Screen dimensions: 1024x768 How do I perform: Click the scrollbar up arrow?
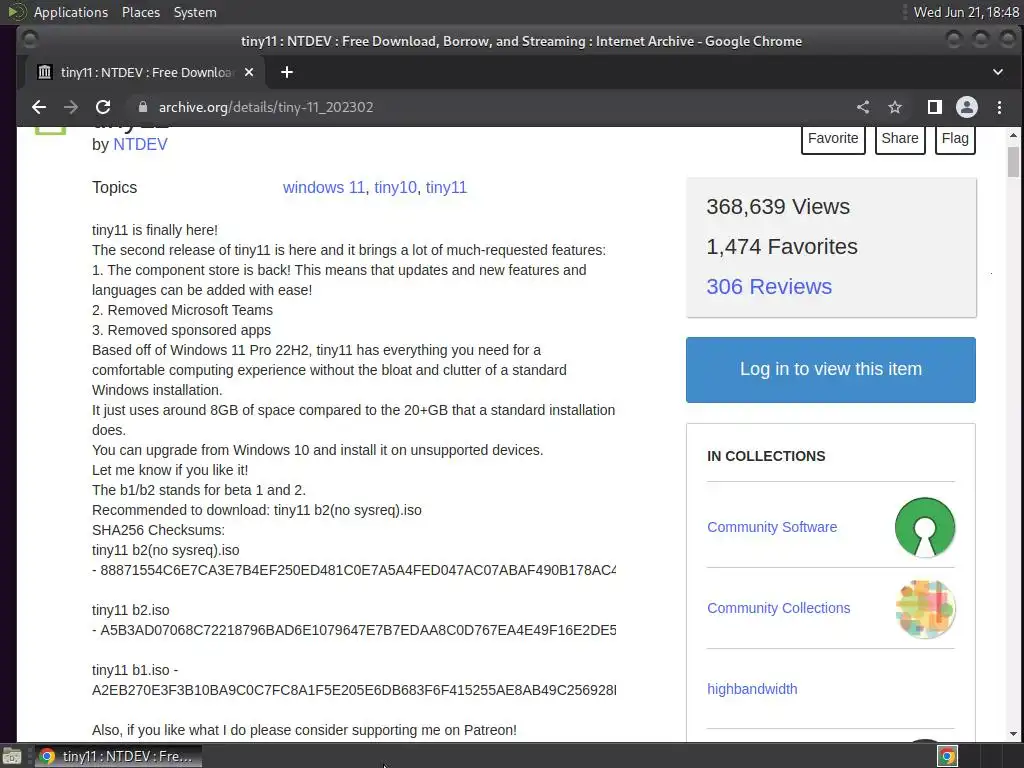coord(1013,135)
